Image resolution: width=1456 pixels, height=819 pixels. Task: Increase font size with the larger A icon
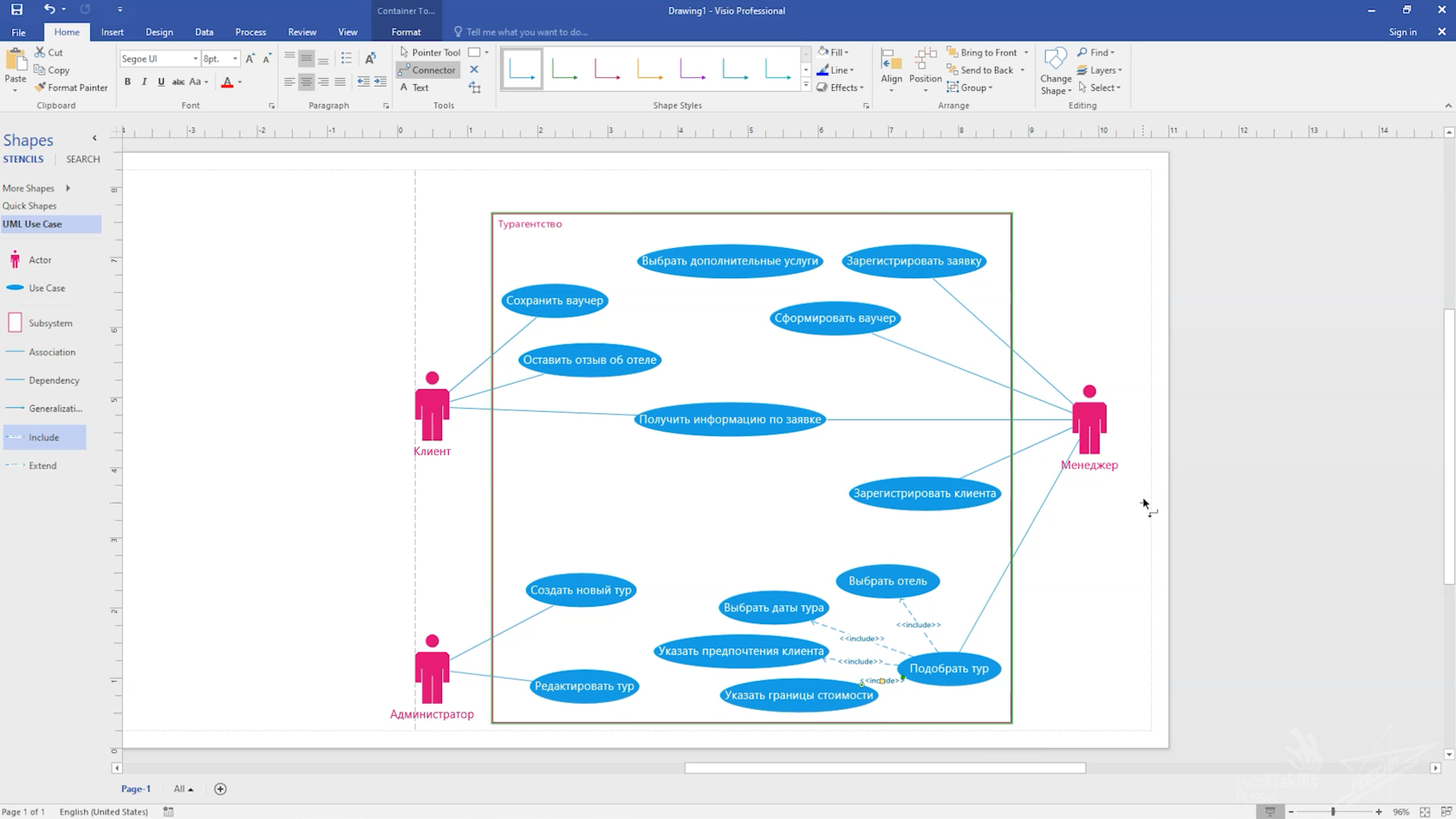(x=250, y=58)
